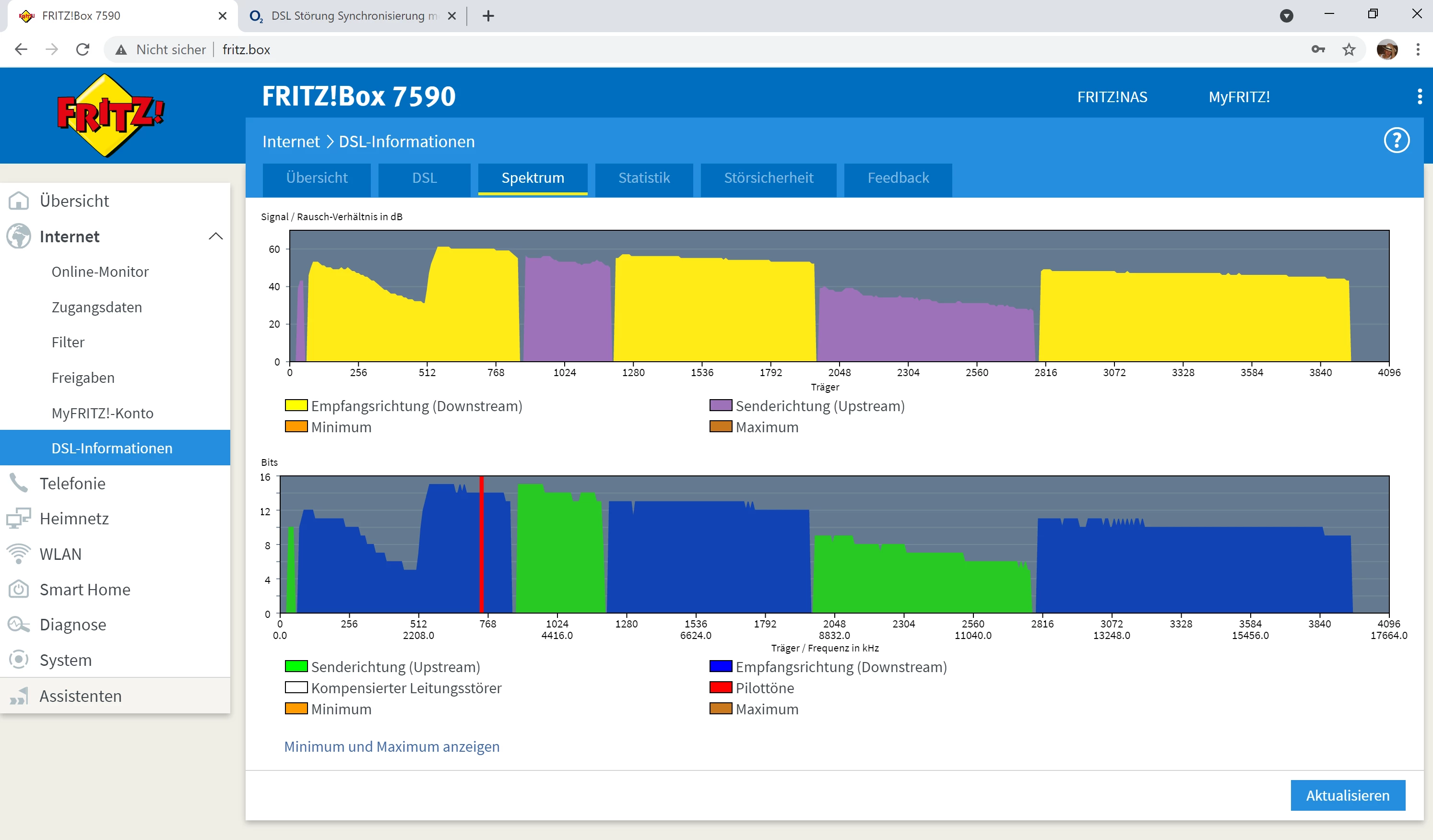Reload the page in browser
This screenshot has width=1433, height=840.
pos(83,50)
